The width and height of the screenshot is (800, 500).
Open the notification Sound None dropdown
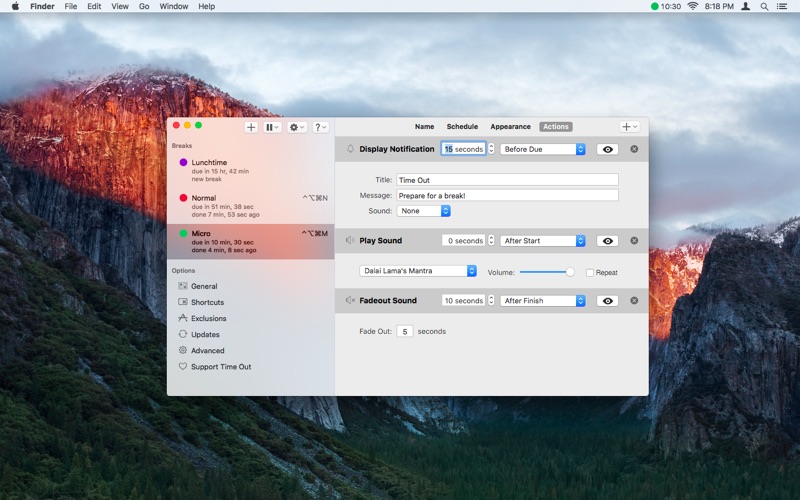tap(424, 211)
